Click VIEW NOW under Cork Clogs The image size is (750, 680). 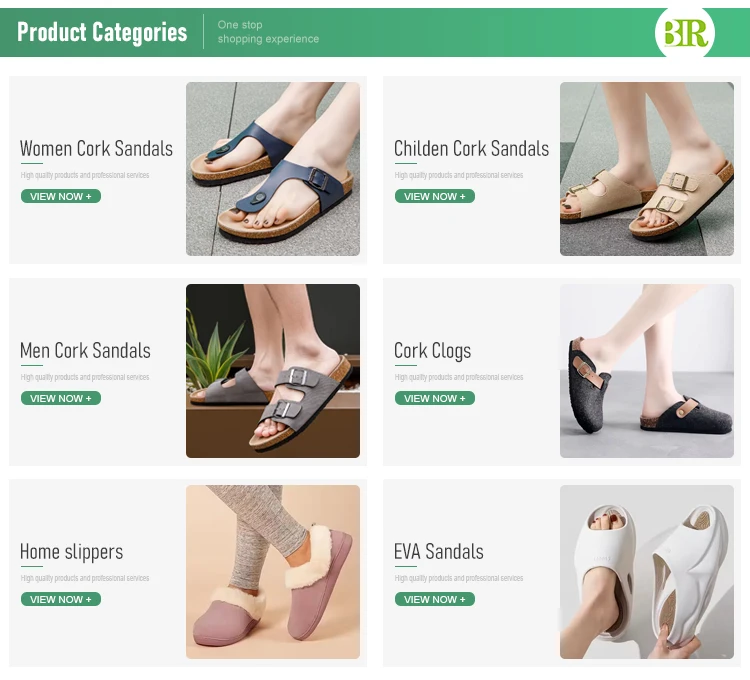(x=435, y=398)
